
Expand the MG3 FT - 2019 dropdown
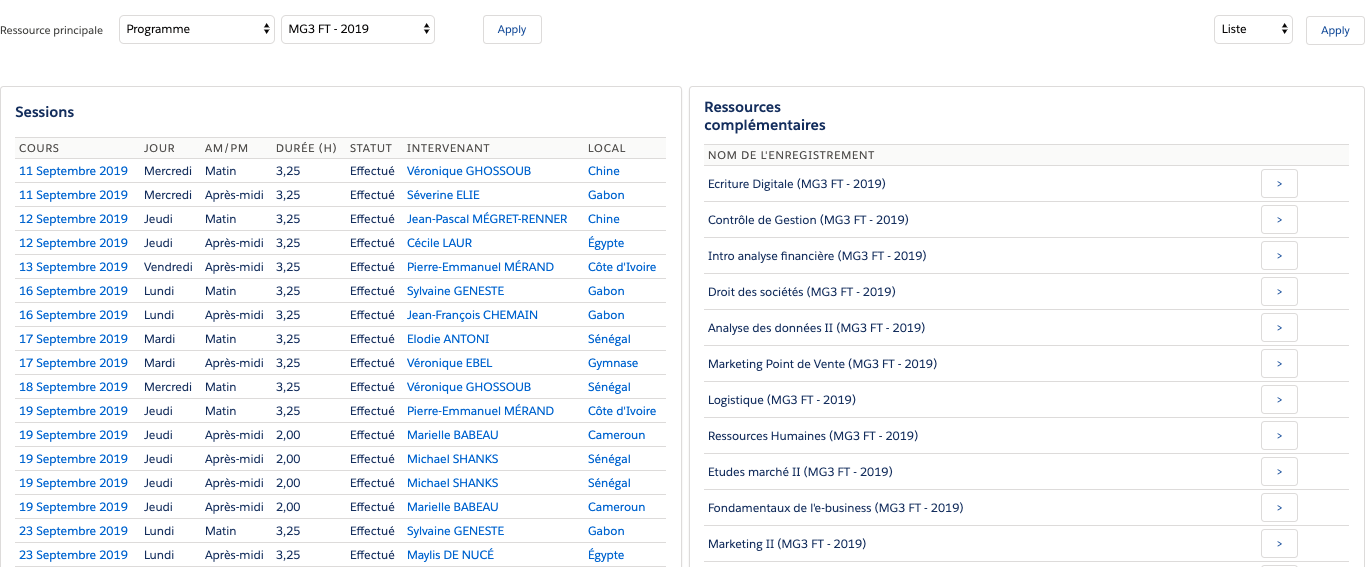pos(357,30)
